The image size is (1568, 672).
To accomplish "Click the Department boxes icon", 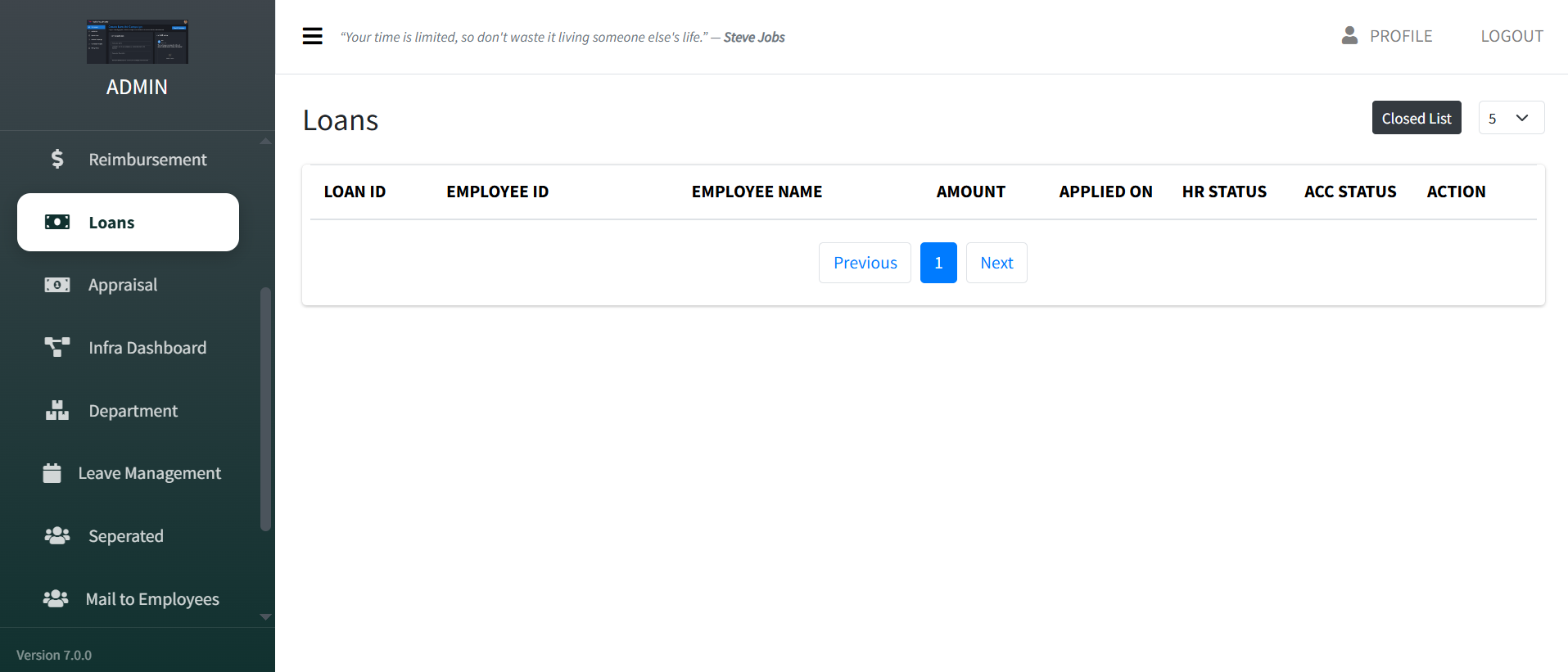I will pyautogui.click(x=57, y=410).
